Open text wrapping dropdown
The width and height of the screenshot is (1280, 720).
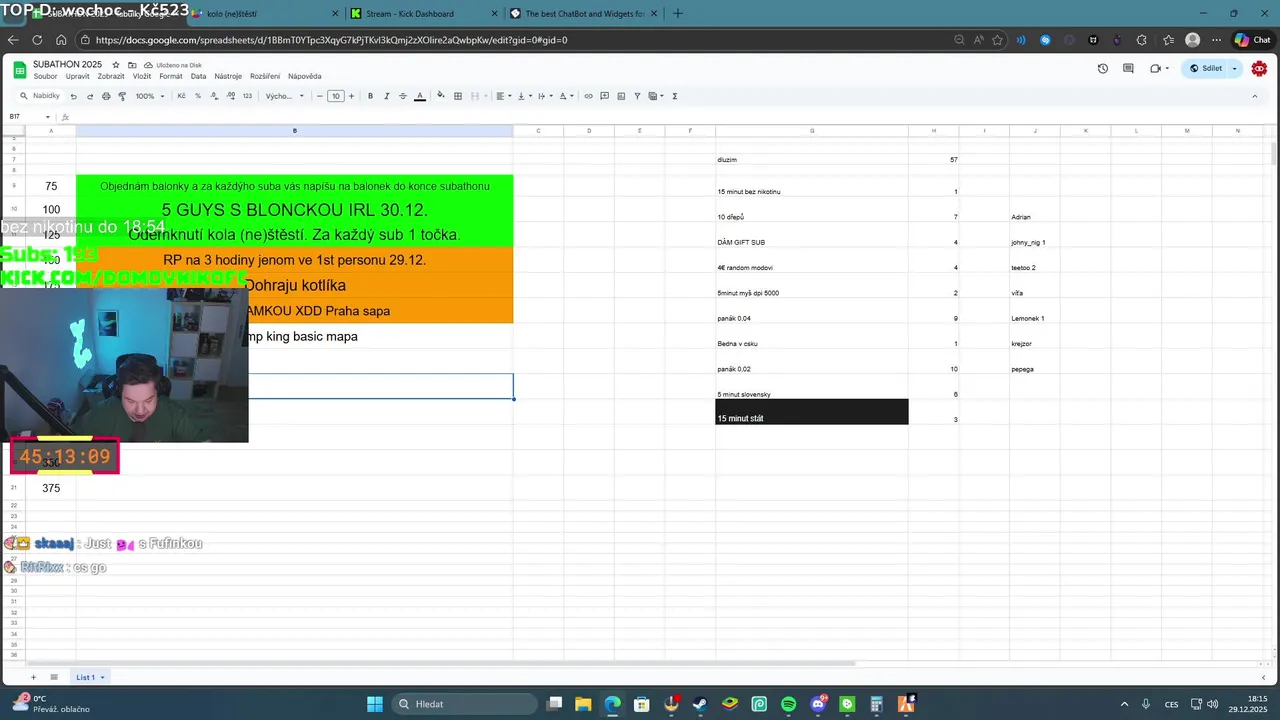point(543,96)
